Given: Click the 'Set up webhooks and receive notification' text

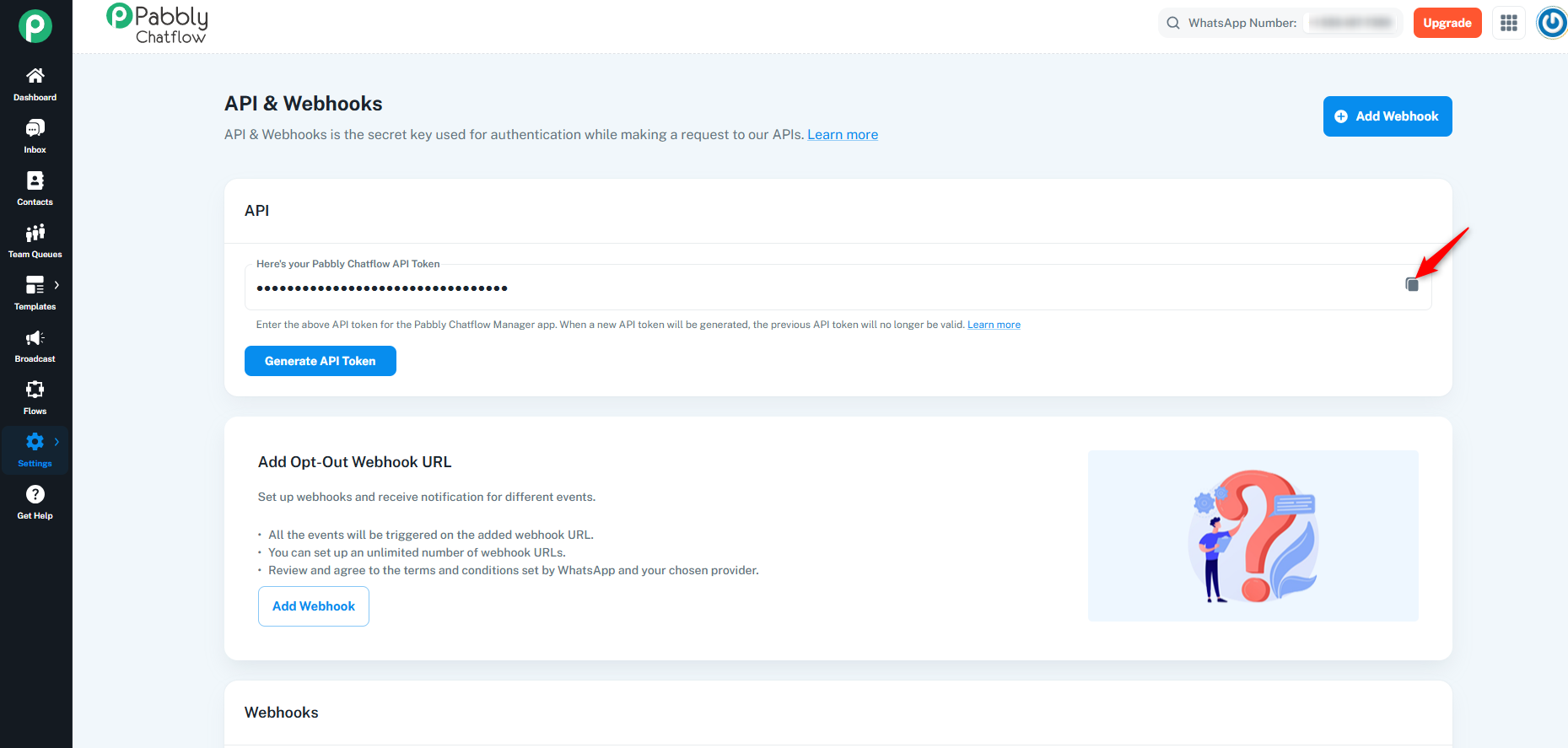Looking at the screenshot, I should pos(427,497).
